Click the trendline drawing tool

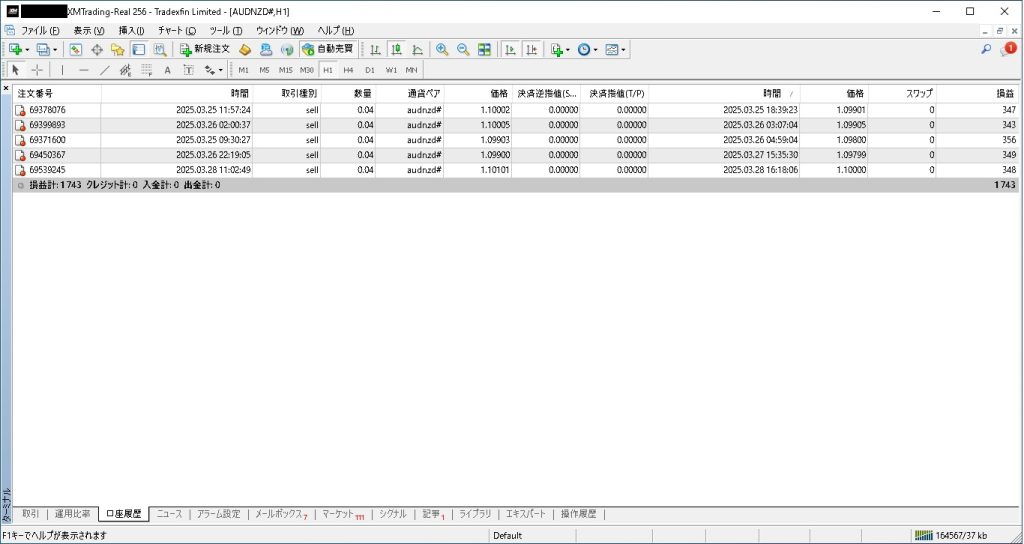[x=105, y=70]
